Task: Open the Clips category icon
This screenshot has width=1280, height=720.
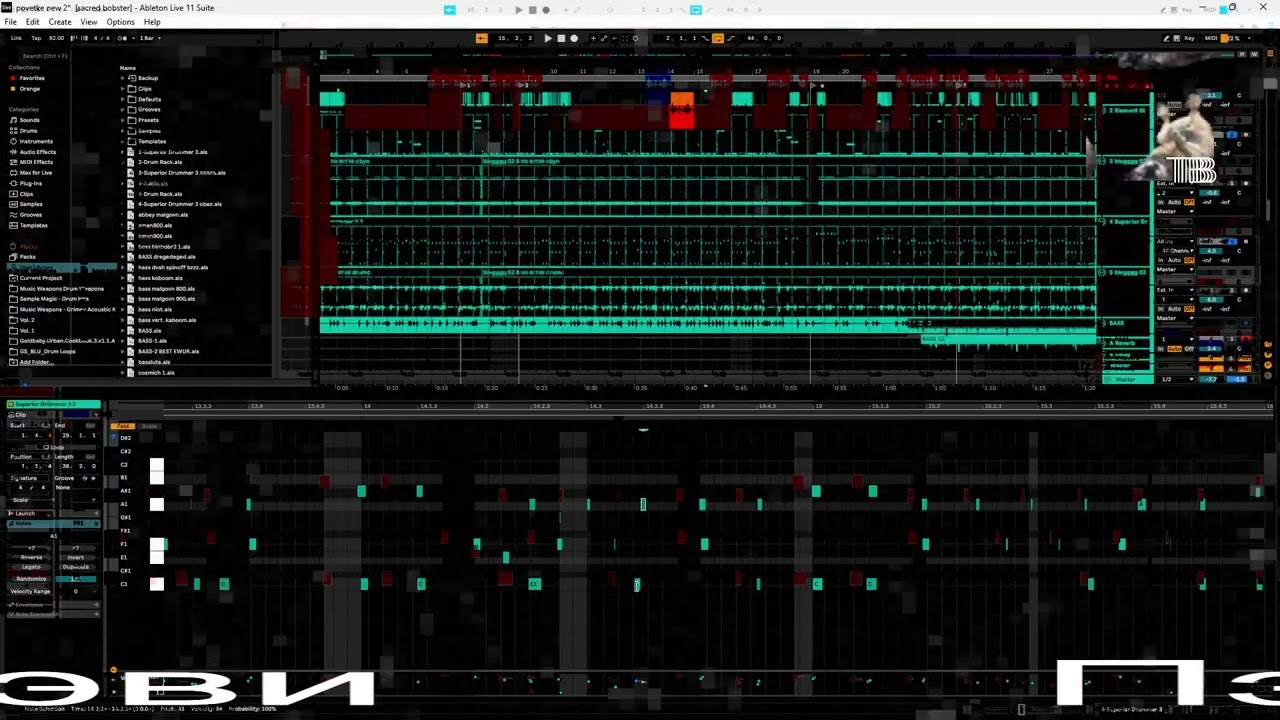Action: pos(13,194)
